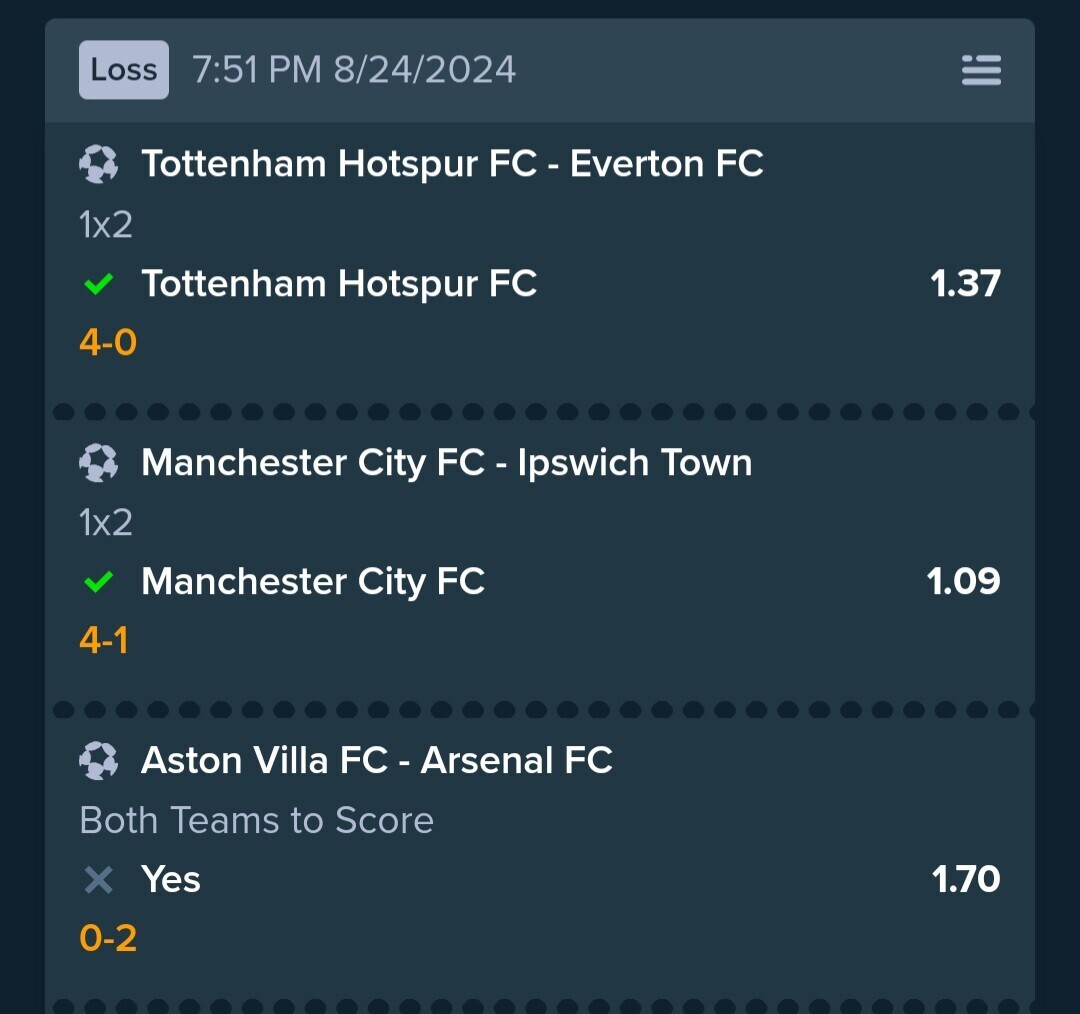Image resolution: width=1080 pixels, height=1014 pixels.
Task: Select the Loss status badge
Action: (124, 70)
